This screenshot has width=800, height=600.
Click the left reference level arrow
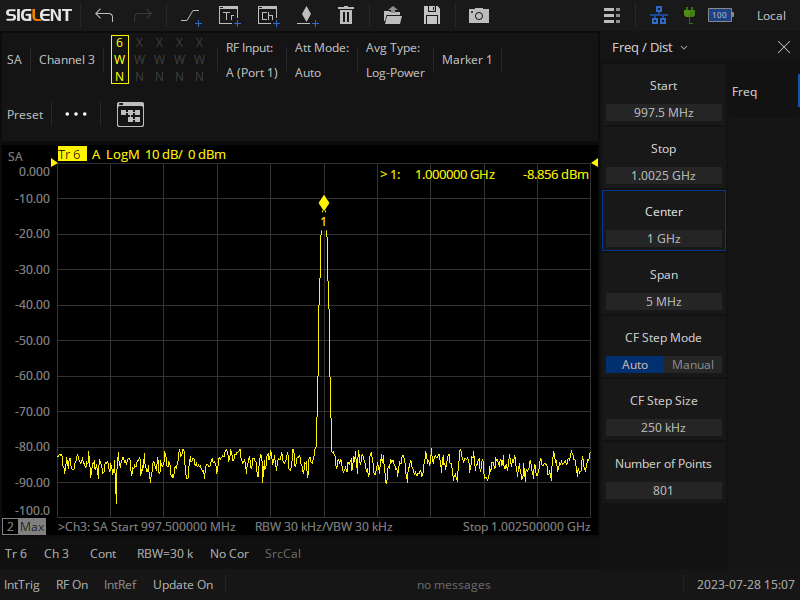(54, 162)
